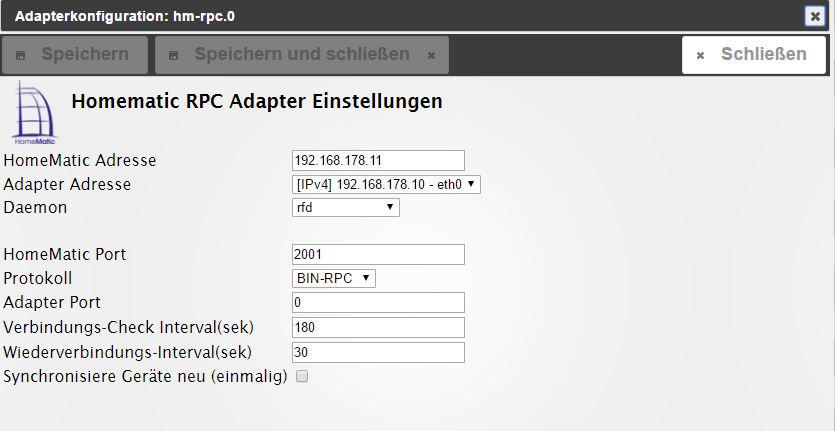The height and width of the screenshot is (431, 835).
Task: Click Speichern und schließen button
Action: tap(302, 55)
